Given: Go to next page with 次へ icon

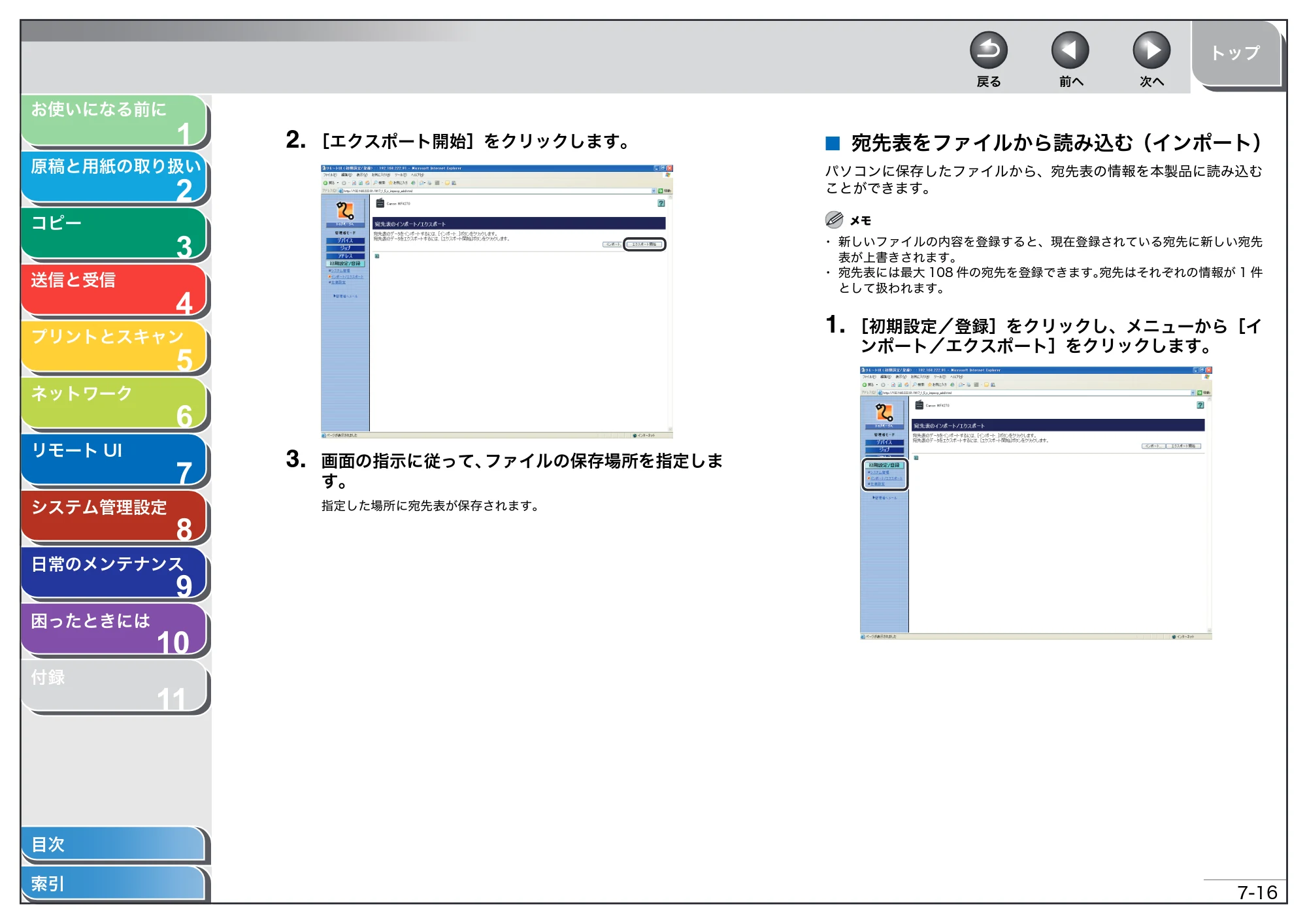Looking at the screenshot, I should tap(1151, 50).
